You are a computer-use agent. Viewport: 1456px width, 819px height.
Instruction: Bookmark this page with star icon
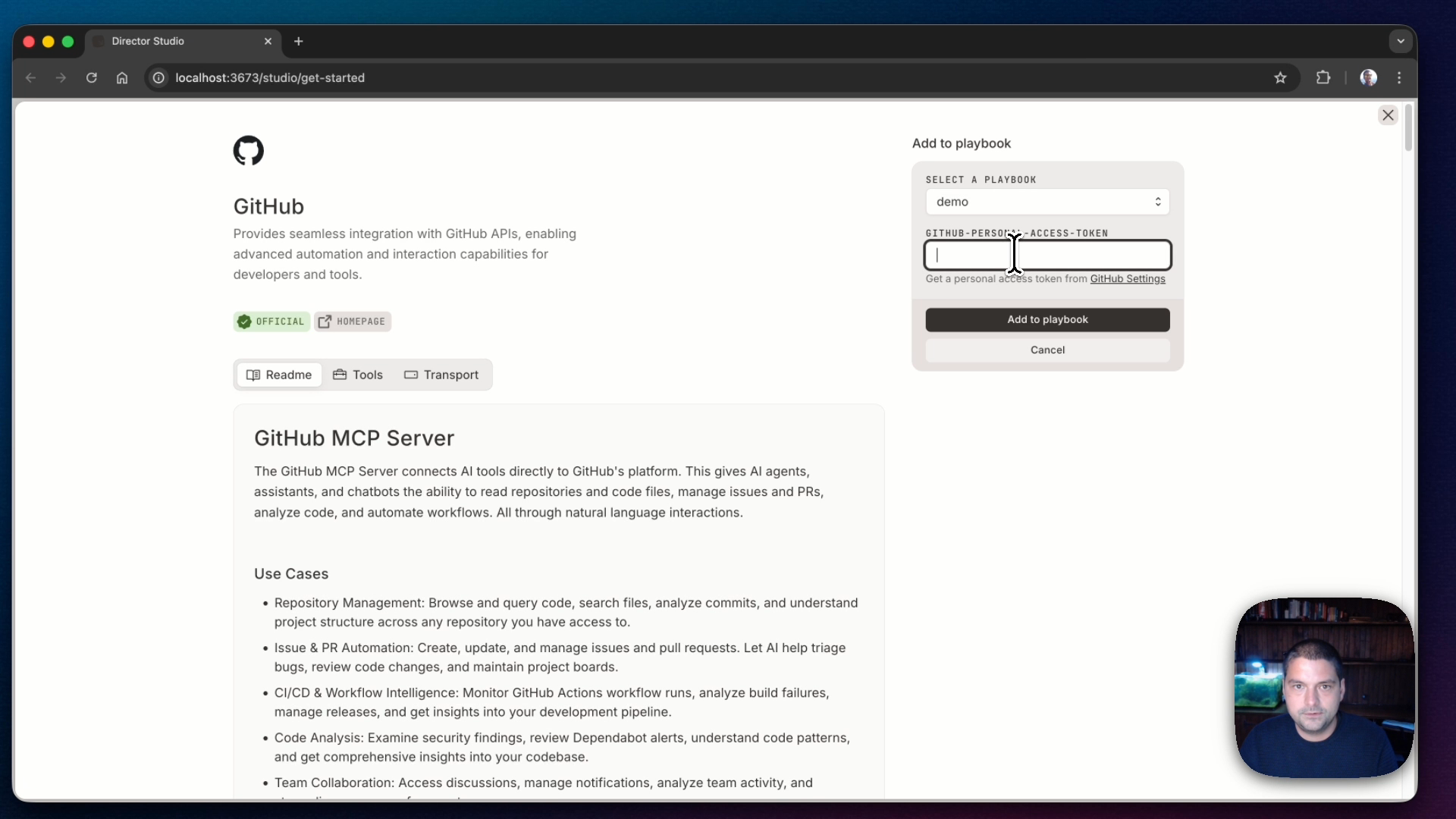1280,77
